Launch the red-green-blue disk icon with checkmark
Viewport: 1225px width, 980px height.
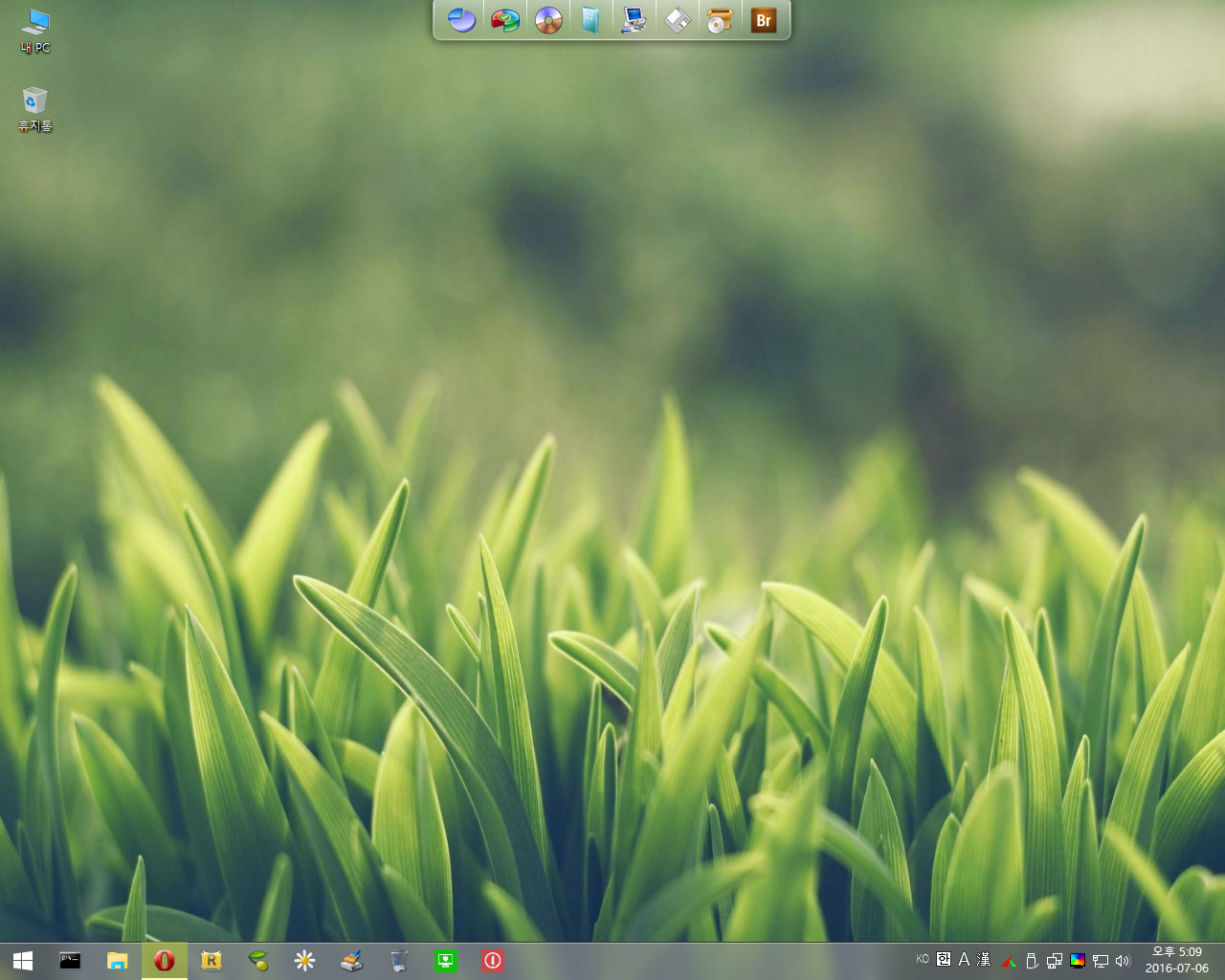pyautogui.click(x=504, y=20)
